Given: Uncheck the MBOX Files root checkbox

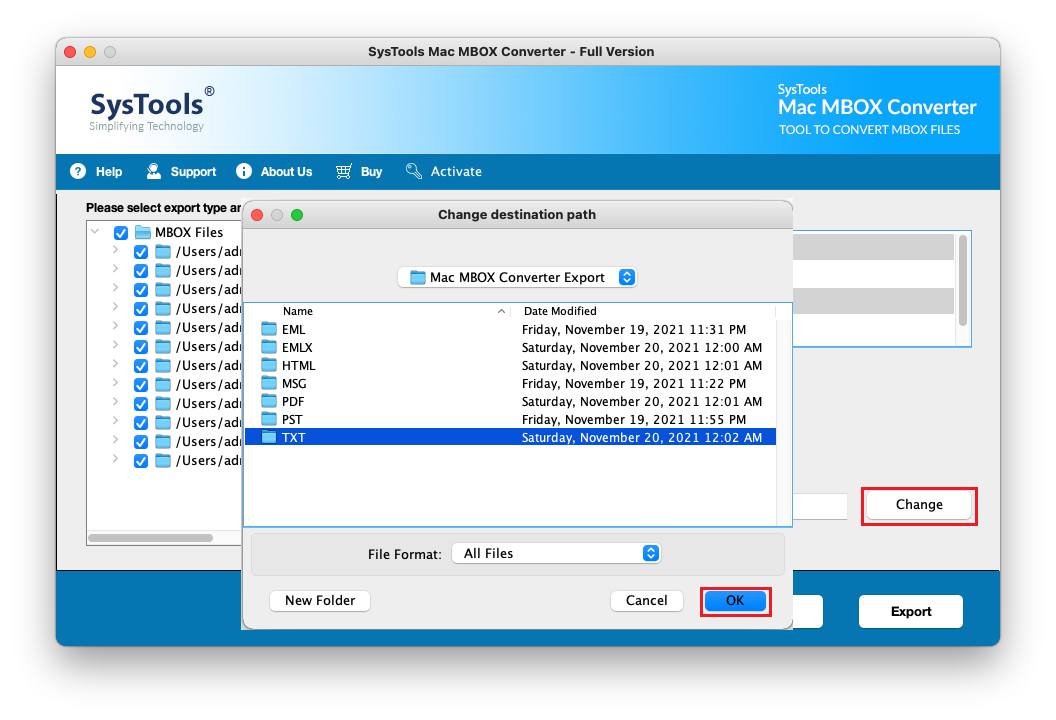Looking at the screenshot, I should [x=121, y=233].
